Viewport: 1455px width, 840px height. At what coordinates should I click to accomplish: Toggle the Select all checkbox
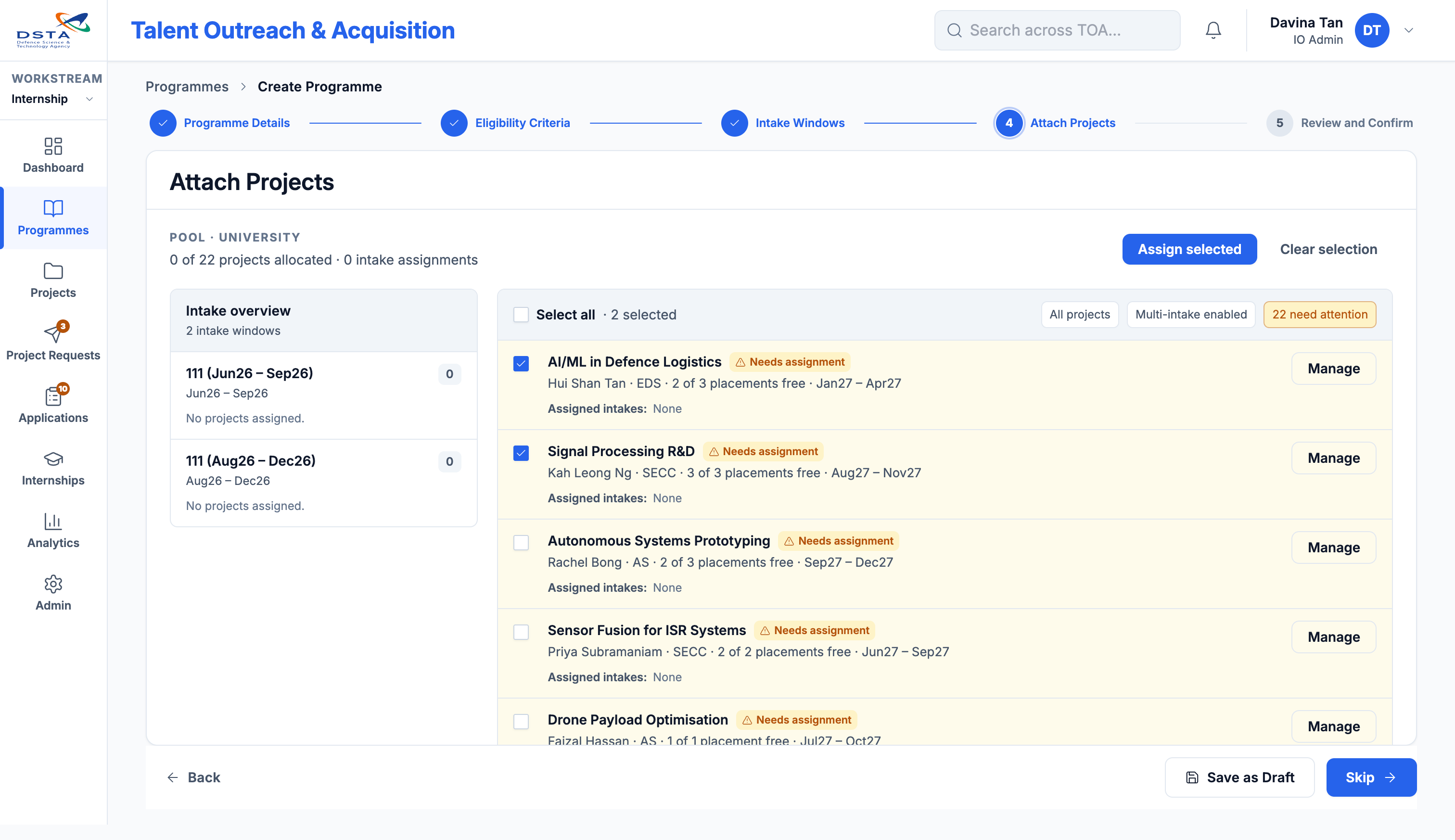[x=521, y=315]
